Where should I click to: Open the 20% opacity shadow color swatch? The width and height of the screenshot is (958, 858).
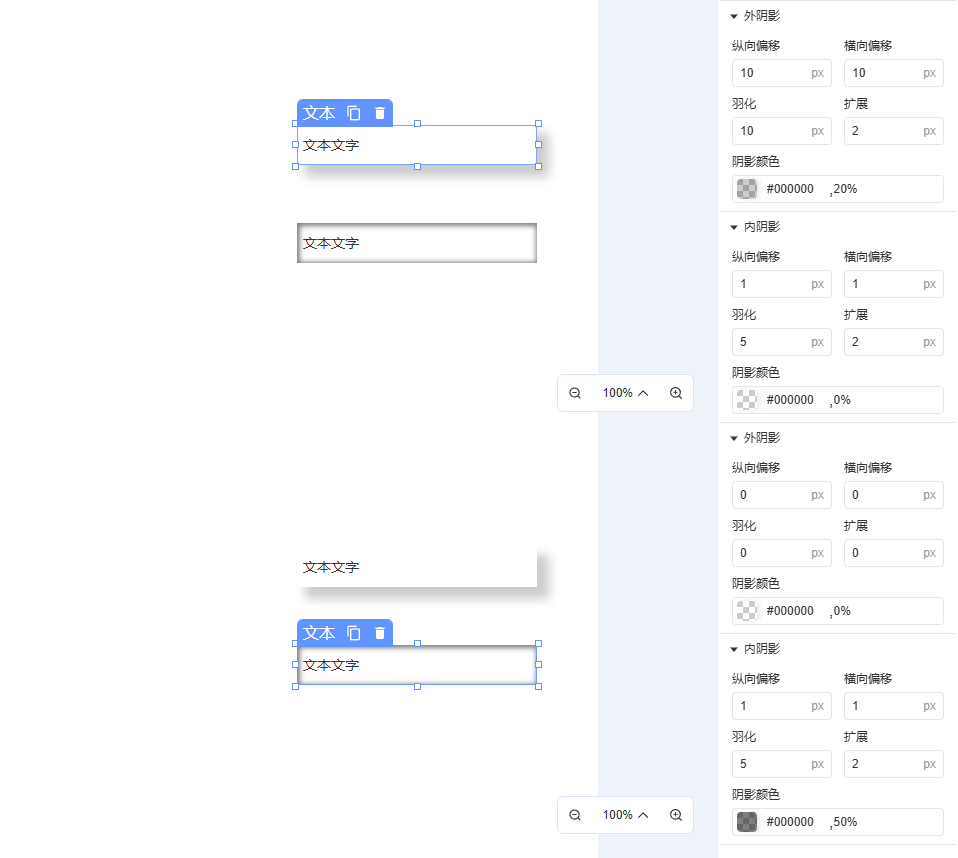(747, 189)
